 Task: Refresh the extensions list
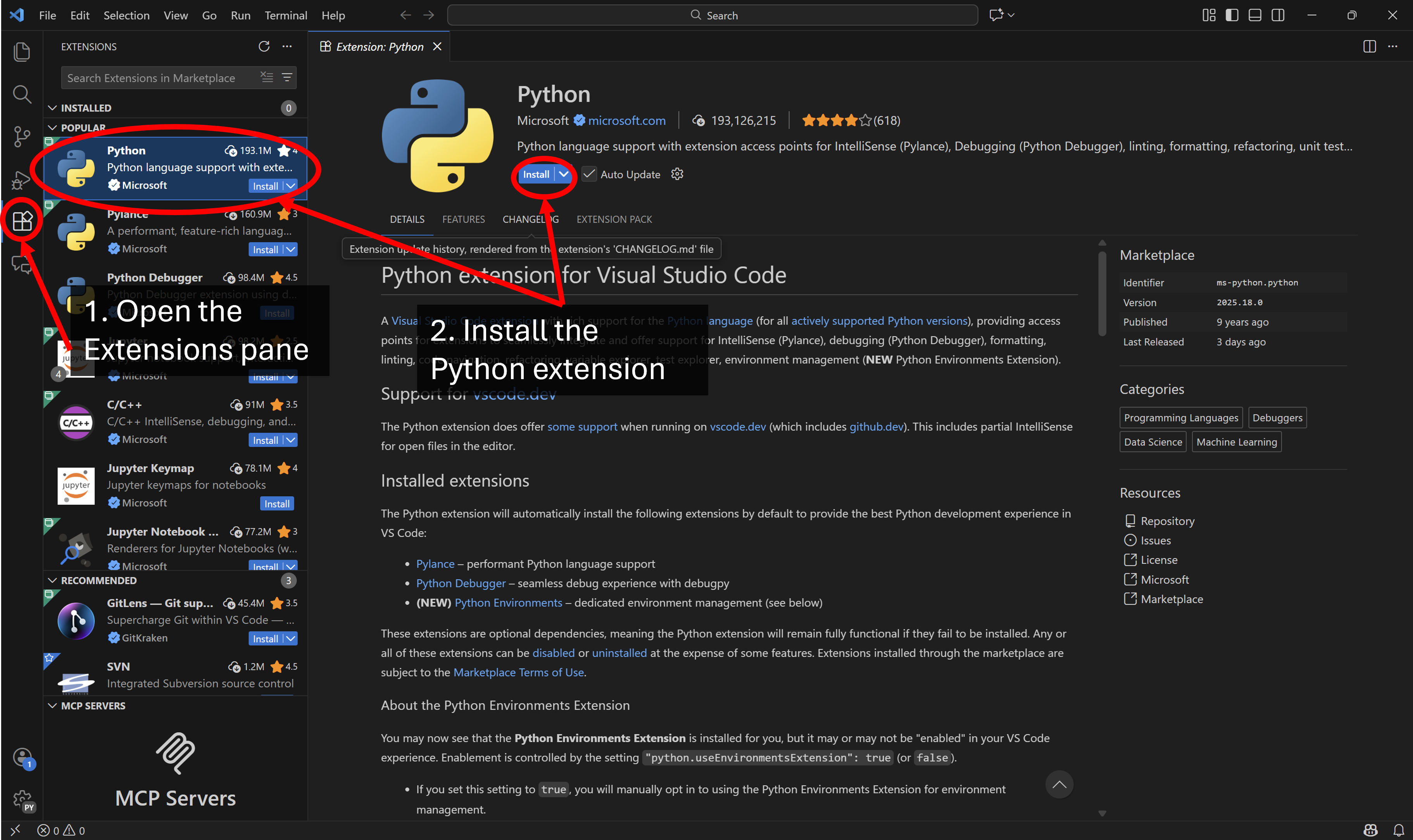pos(264,47)
